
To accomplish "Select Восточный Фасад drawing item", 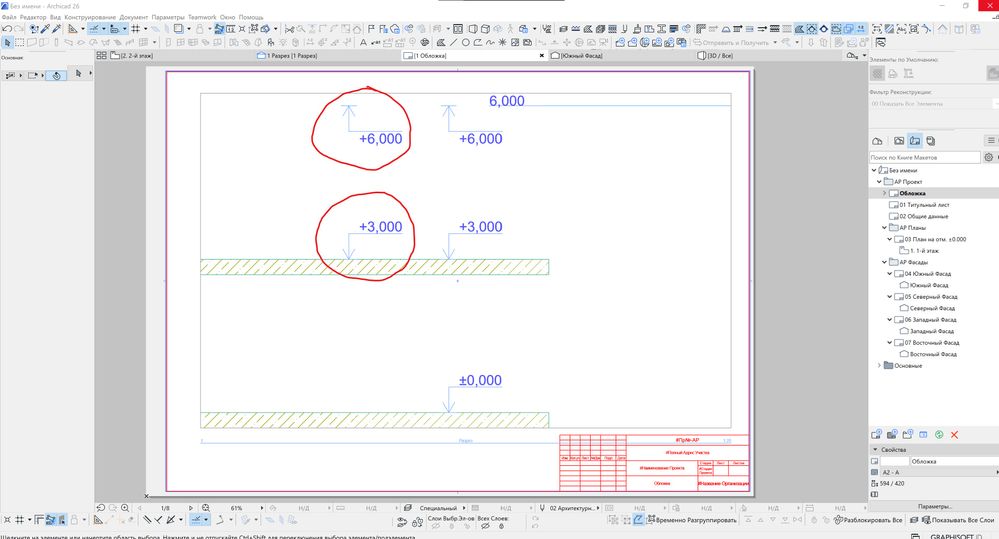I will (x=933, y=354).
